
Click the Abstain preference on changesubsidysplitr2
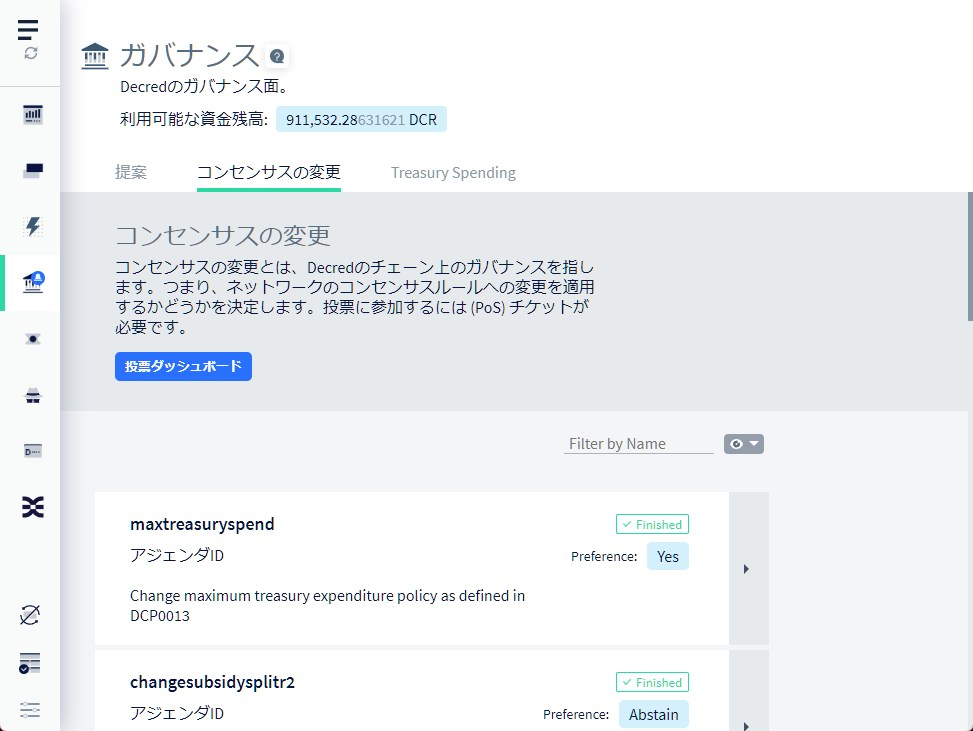(653, 714)
